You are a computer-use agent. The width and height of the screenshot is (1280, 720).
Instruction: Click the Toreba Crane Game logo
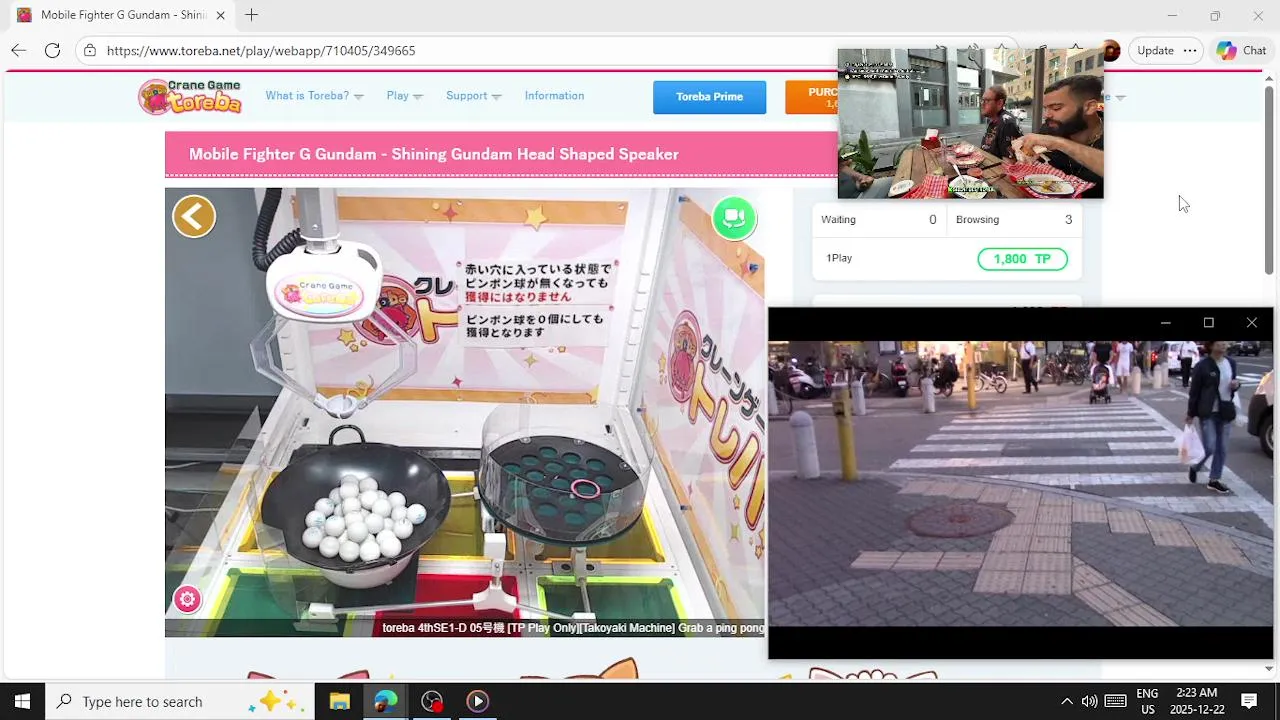(190, 96)
